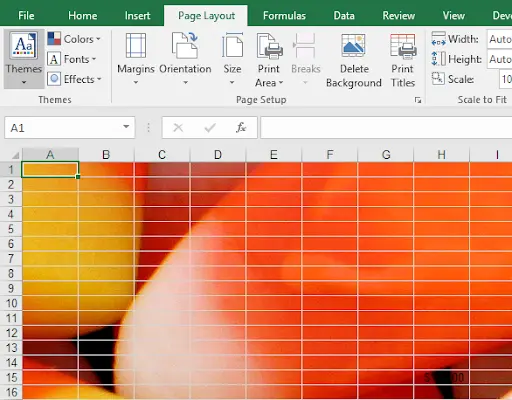Click the Margins icon
Screen dimensions: 512x400
click(136, 45)
